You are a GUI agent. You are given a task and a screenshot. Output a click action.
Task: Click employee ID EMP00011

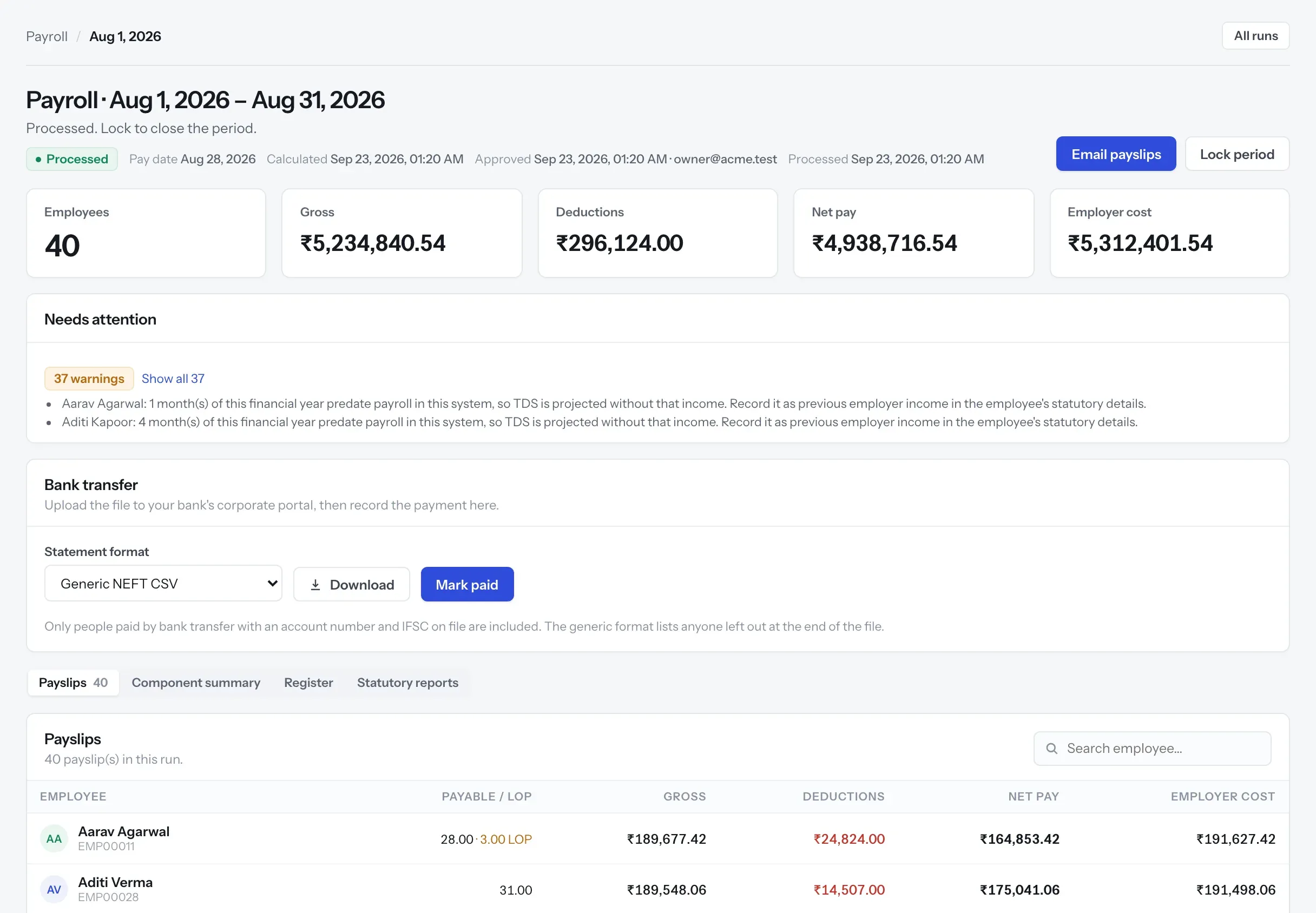pyautogui.click(x=107, y=846)
